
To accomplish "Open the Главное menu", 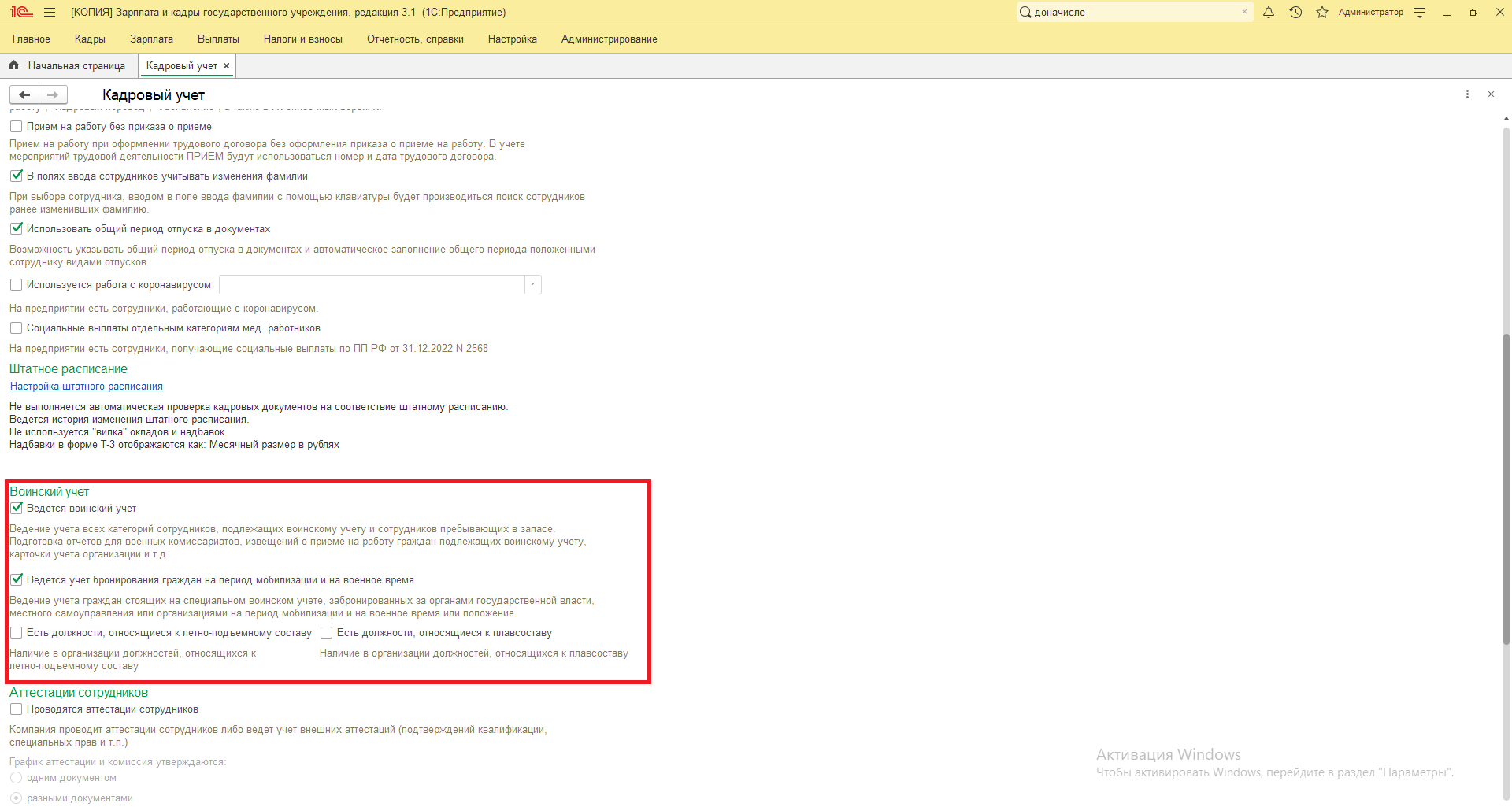I will coord(31,39).
